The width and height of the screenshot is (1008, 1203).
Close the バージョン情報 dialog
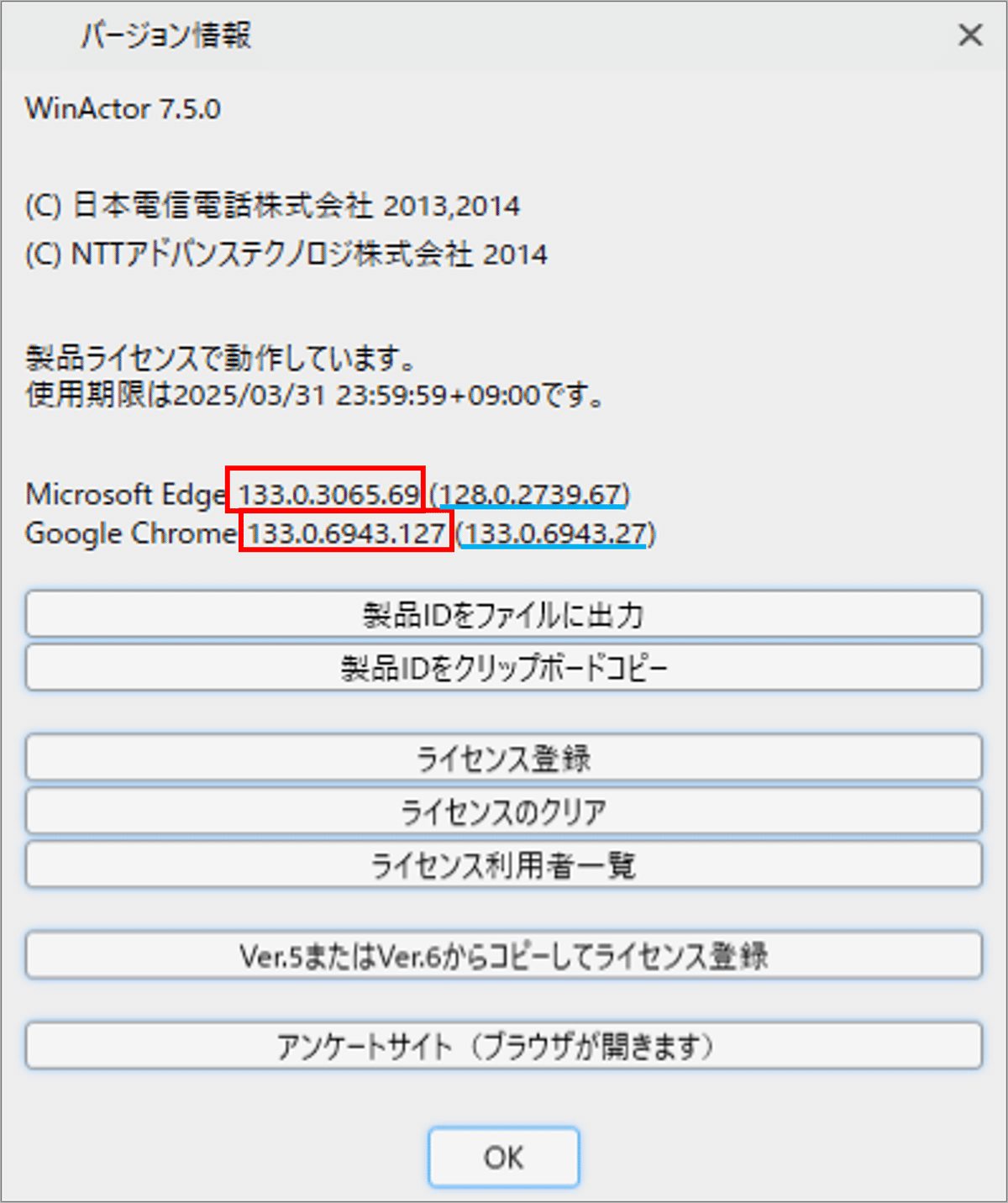click(970, 35)
